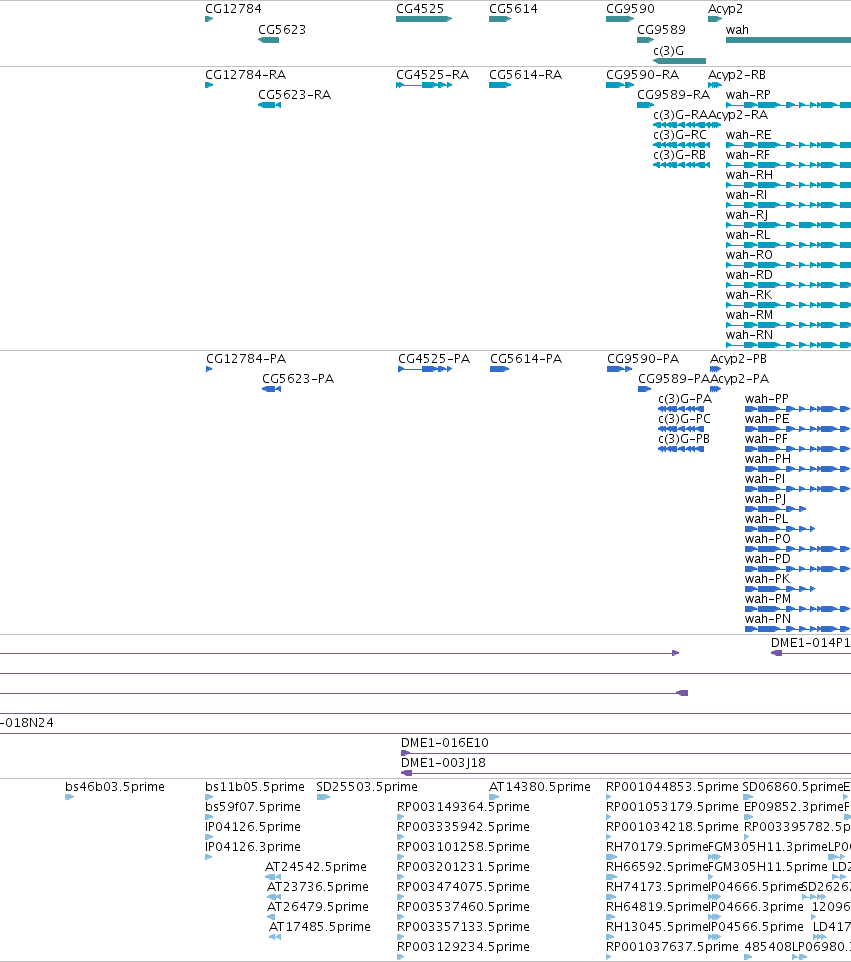
Task: Click the DME1-014P1 BAC label
Action: (811, 642)
